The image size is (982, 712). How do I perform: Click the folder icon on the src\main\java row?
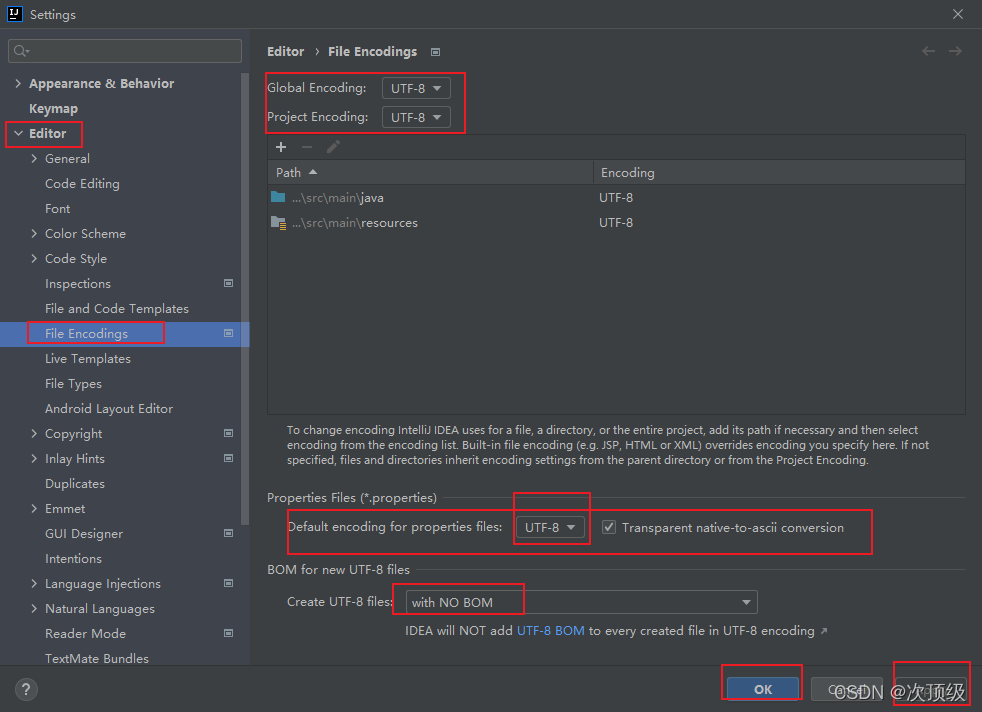[277, 197]
